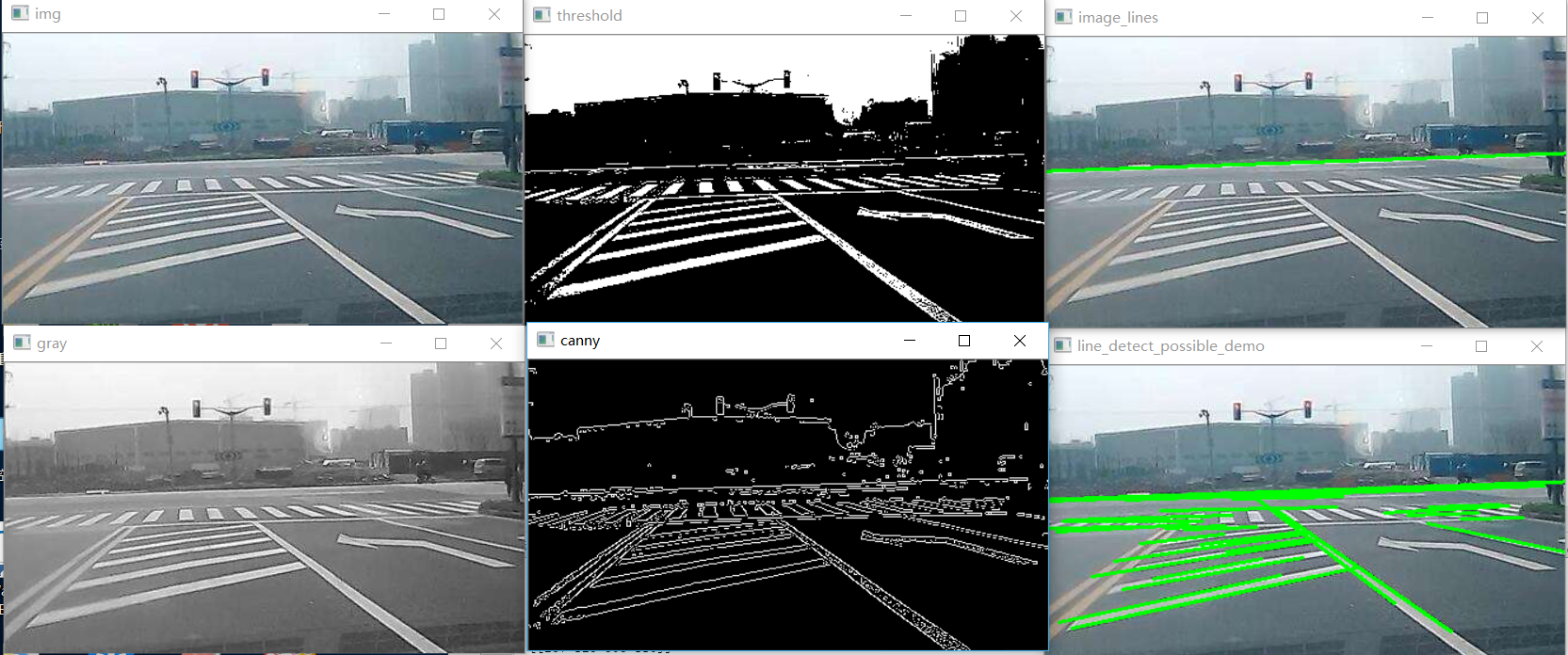Maximize the gray window
1568x655 pixels.
click(441, 343)
